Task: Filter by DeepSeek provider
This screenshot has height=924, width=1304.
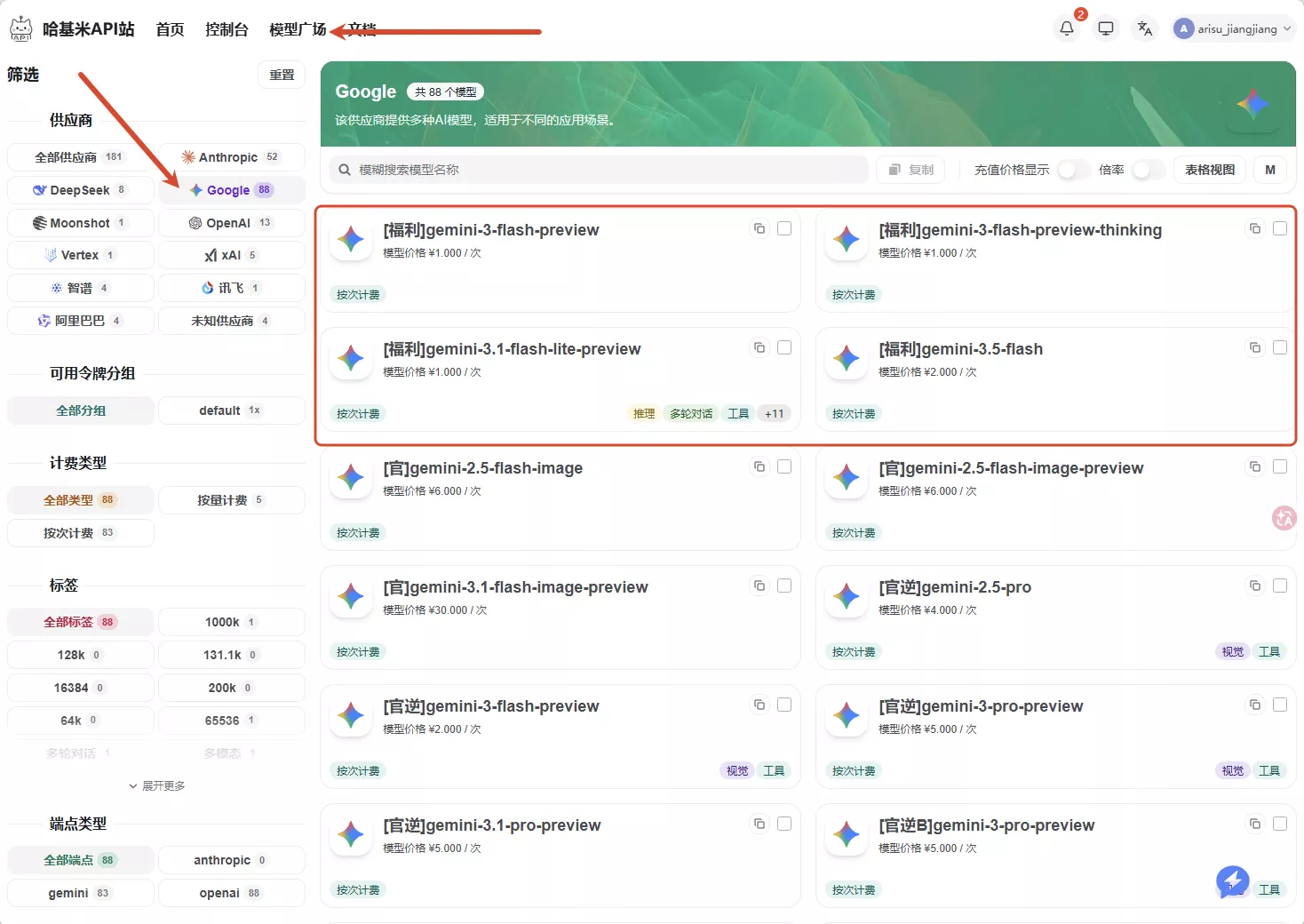Action: point(81,190)
